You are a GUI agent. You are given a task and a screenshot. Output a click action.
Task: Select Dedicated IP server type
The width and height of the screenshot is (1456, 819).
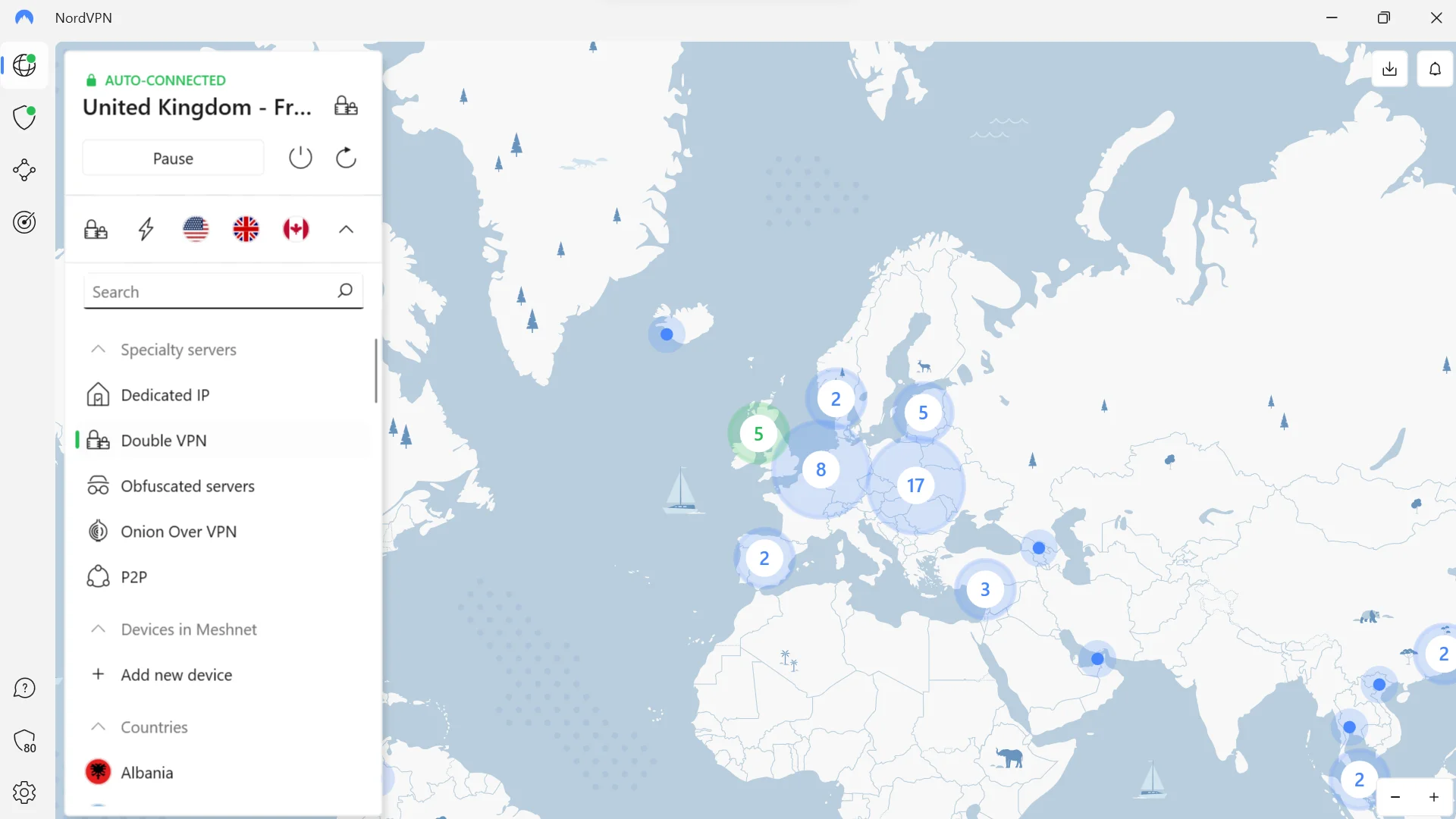(x=223, y=395)
